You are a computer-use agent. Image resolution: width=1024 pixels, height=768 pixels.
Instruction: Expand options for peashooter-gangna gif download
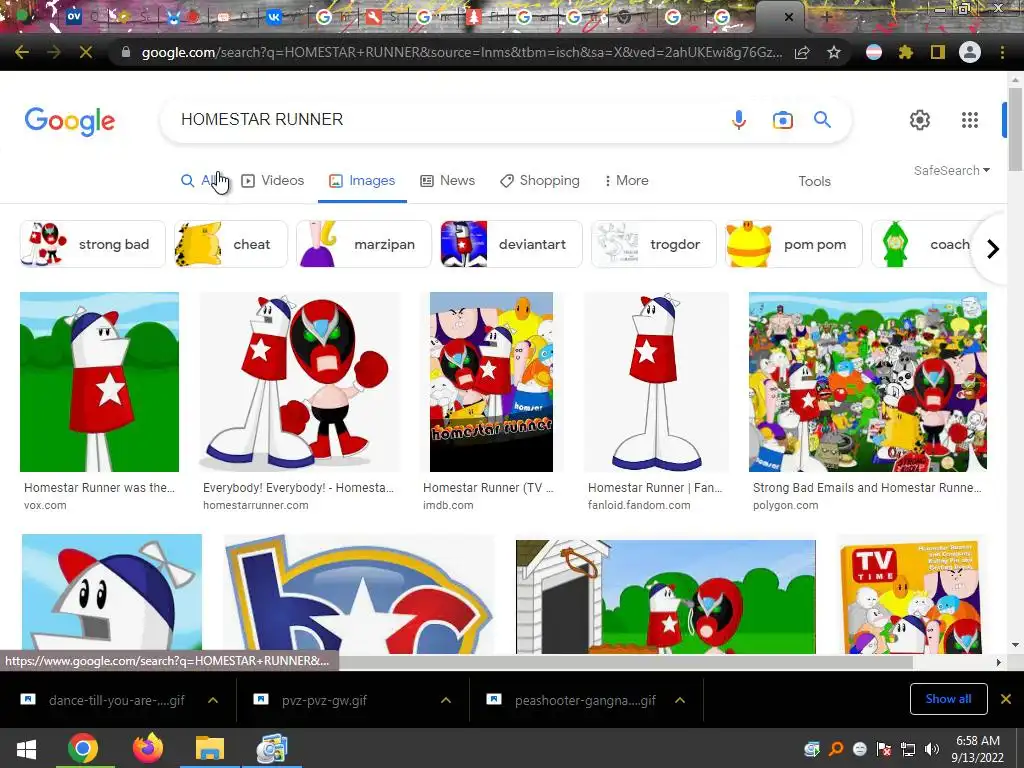pyautogui.click(x=680, y=700)
